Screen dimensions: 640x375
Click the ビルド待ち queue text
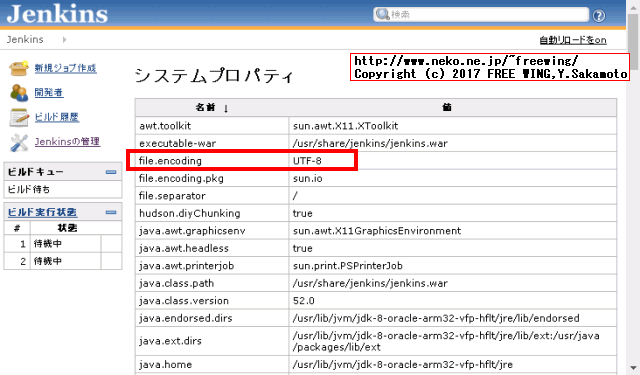[29, 189]
